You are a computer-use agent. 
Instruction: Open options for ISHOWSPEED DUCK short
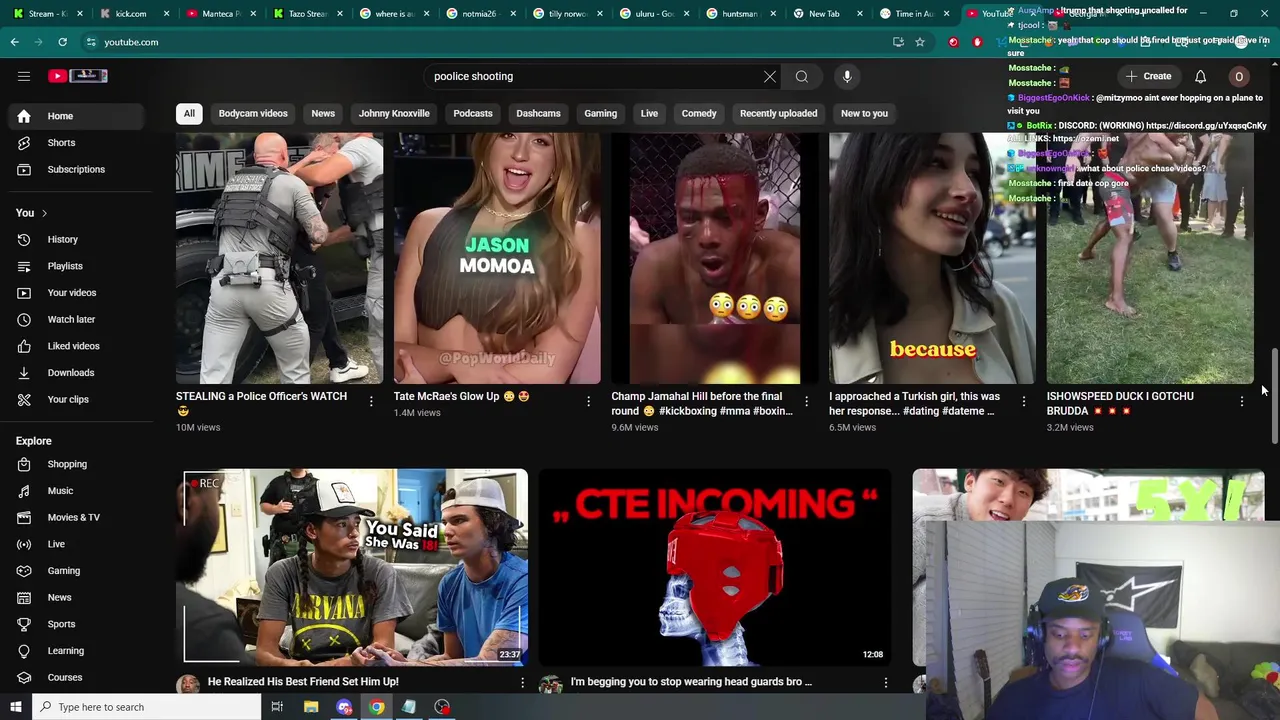(1241, 401)
